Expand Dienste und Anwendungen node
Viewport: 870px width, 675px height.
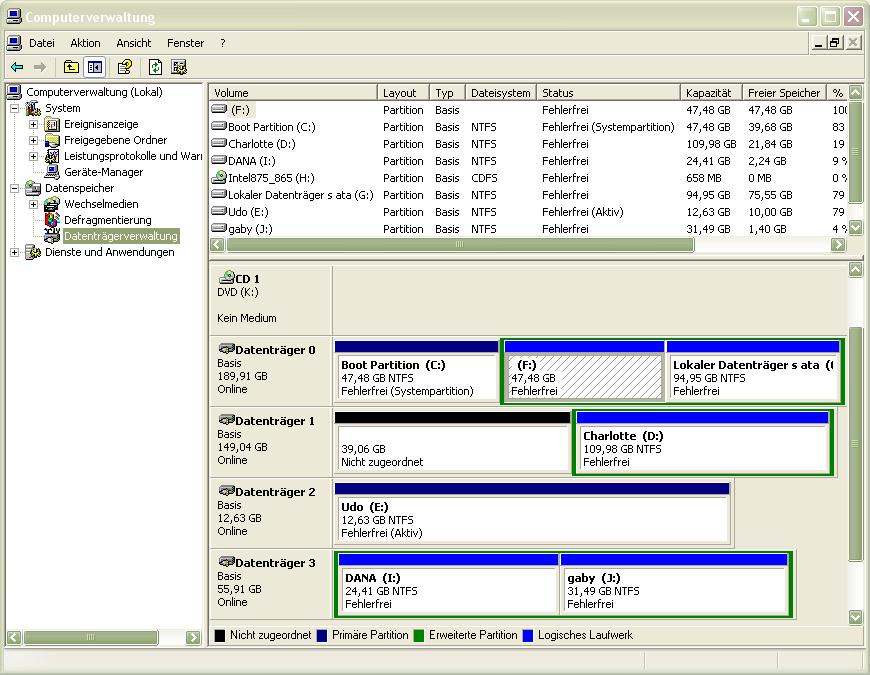click(15, 252)
